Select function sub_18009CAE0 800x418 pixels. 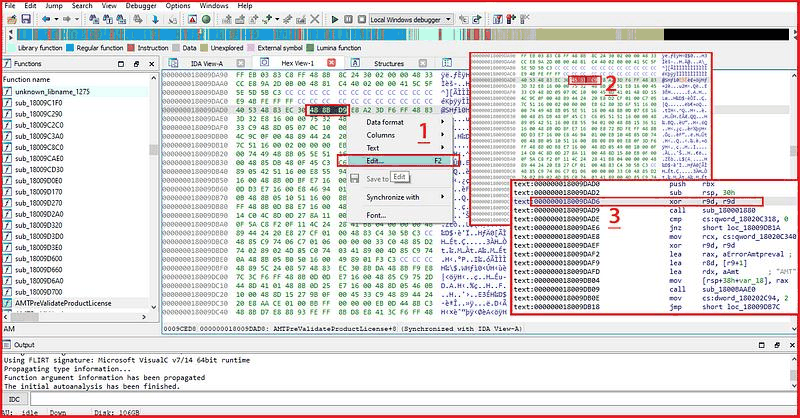pos(39,158)
